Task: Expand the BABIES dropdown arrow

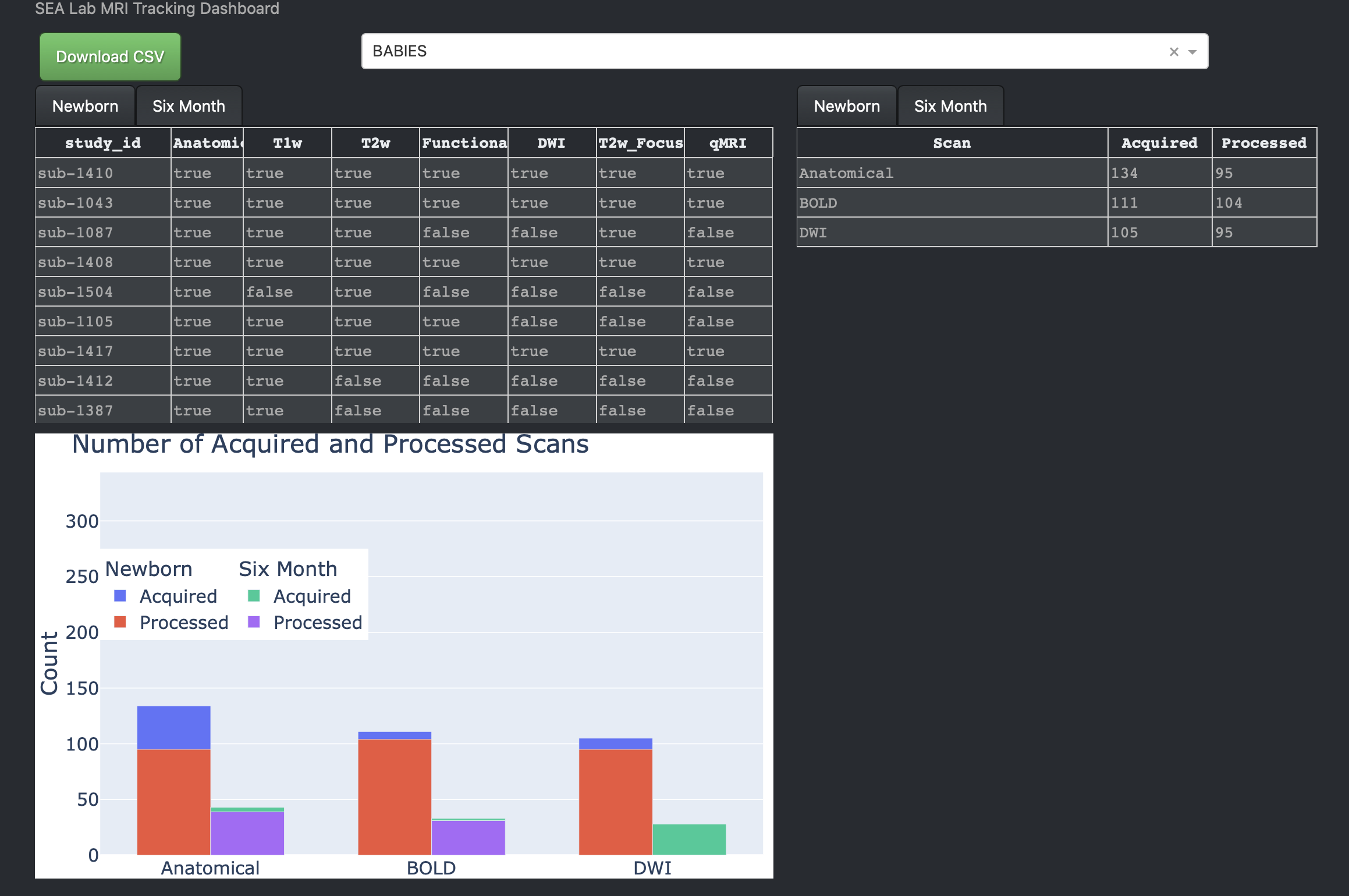Action: point(1192,52)
